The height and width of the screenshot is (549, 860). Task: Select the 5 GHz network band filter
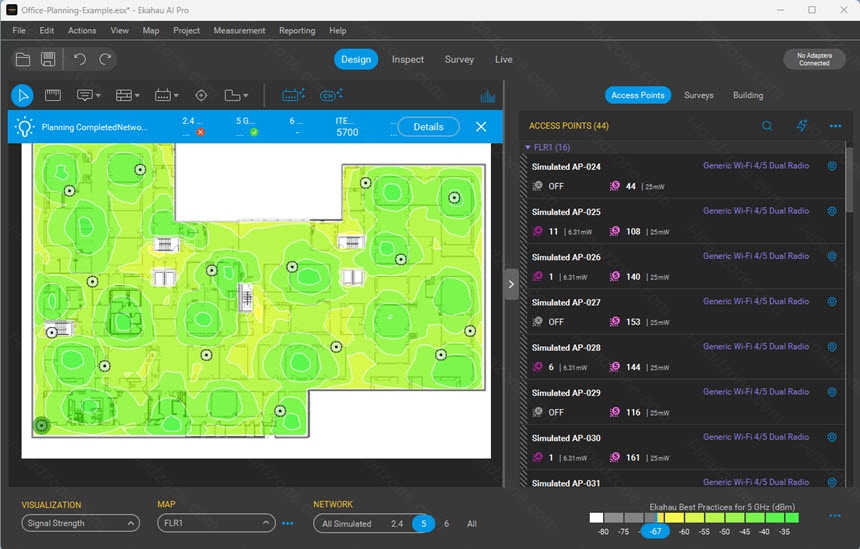pyautogui.click(x=423, y=524)
